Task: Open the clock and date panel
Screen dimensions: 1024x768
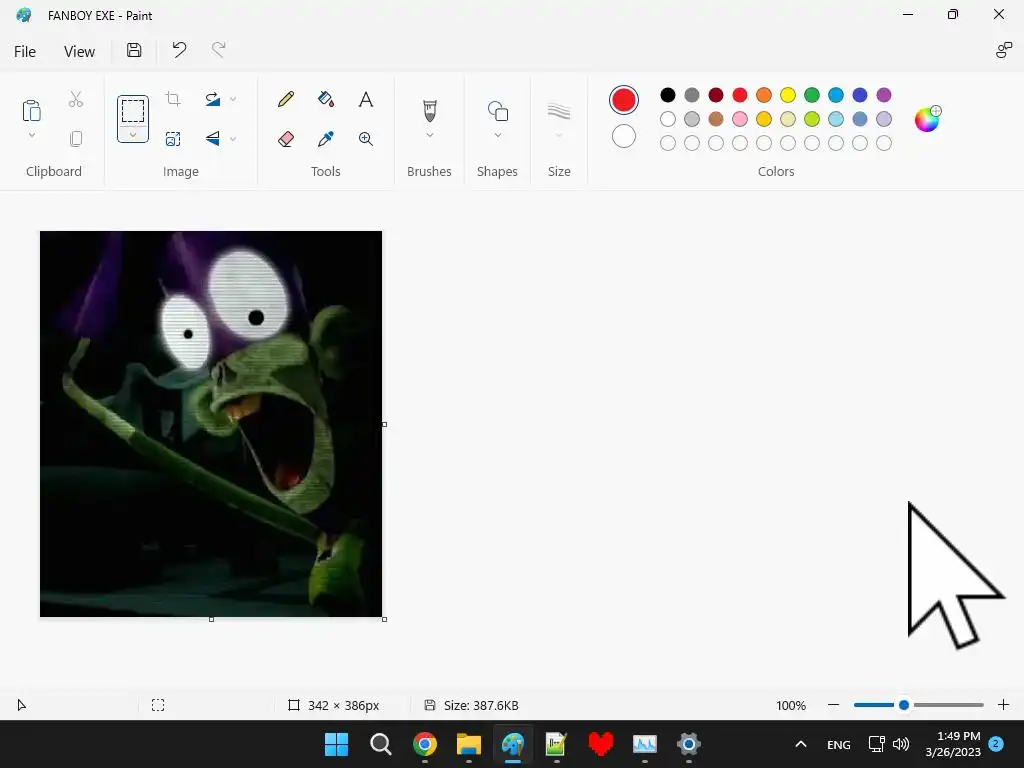Action: tap(953, 744)
